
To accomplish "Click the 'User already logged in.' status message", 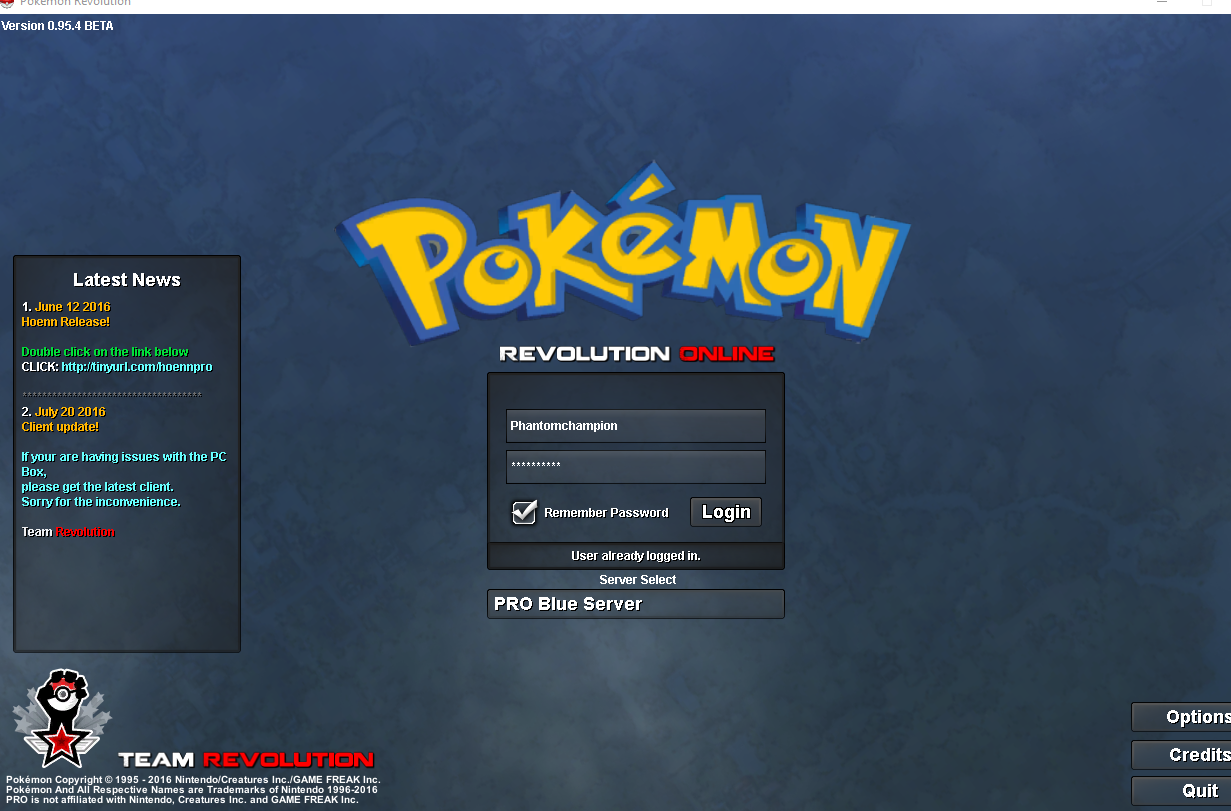I will [636, 555].
